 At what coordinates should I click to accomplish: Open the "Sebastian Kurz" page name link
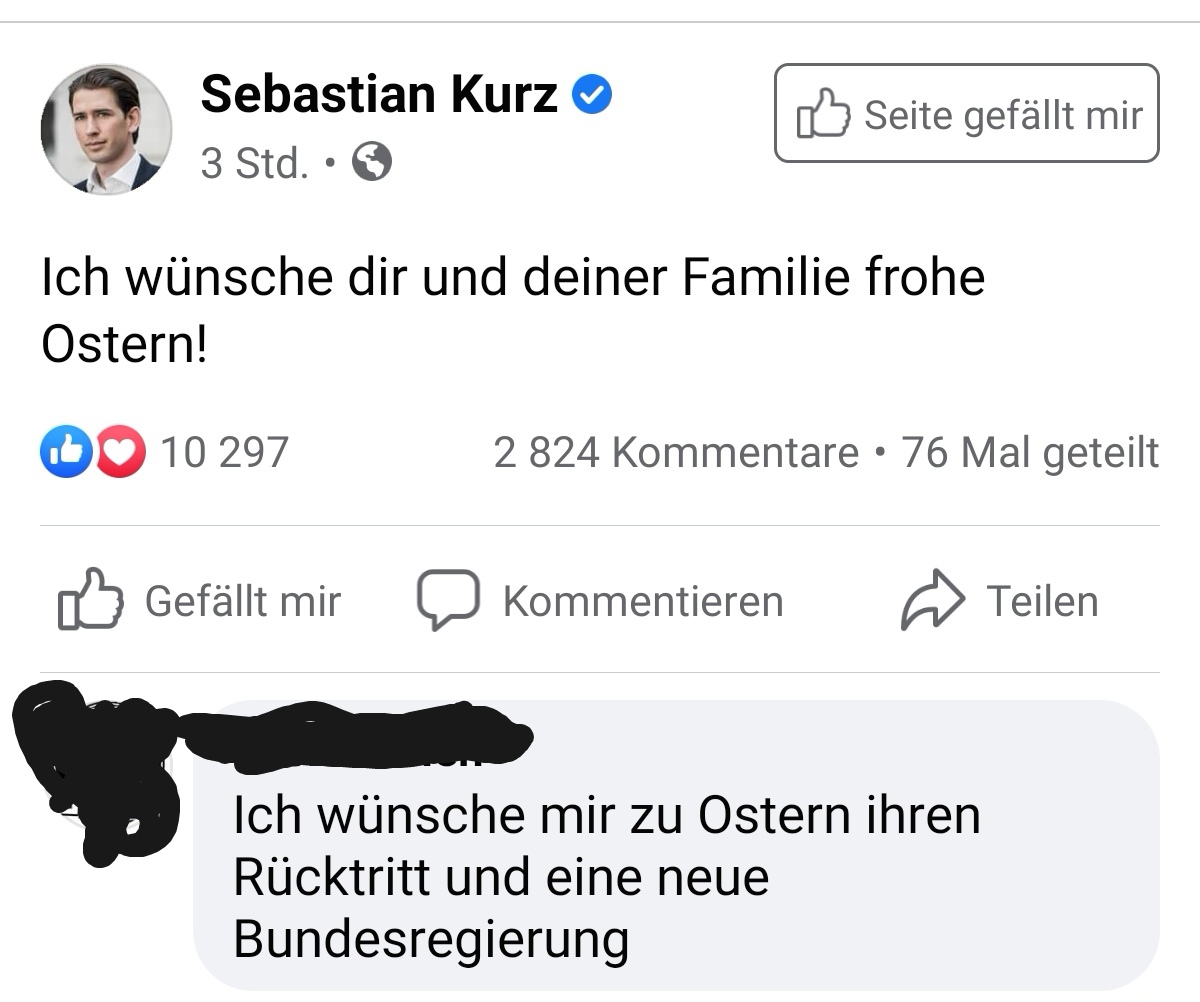coord(379,95)
